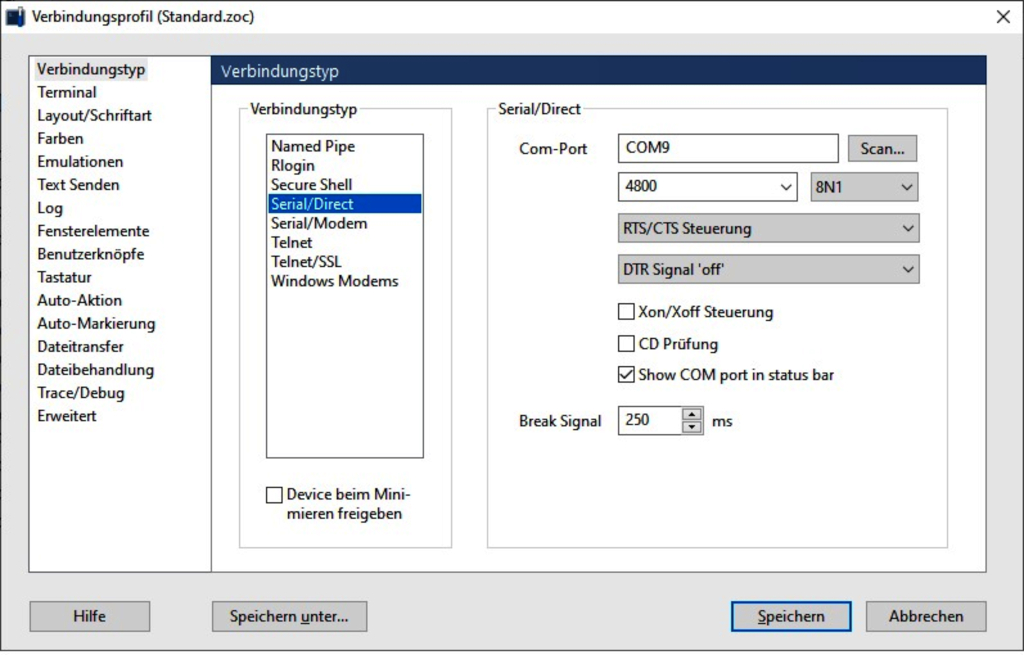The width and height of the screenshot is (1024, 655).
Task: Open the RTS/CTS Steuerung dropdown
Action: pos(768,228)
